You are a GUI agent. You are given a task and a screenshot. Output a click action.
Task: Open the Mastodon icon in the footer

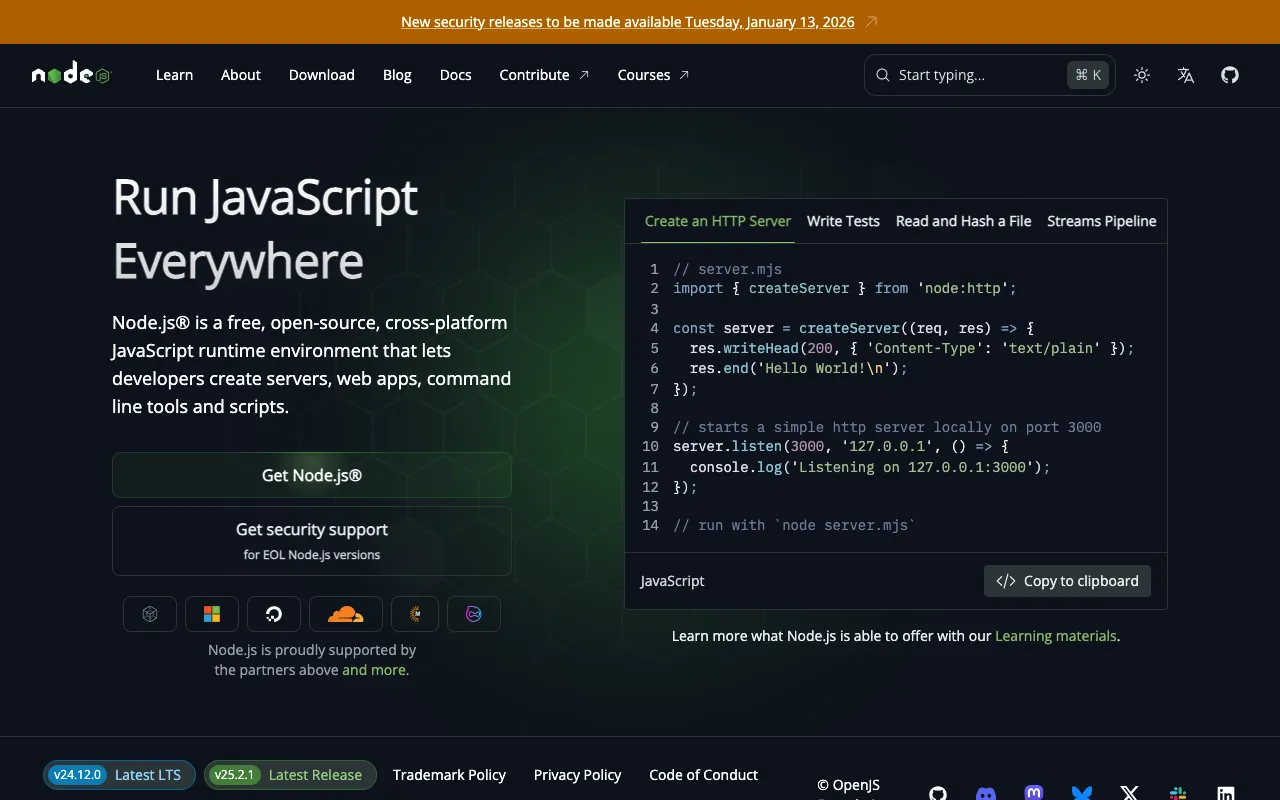click(x=1033, y=793)
